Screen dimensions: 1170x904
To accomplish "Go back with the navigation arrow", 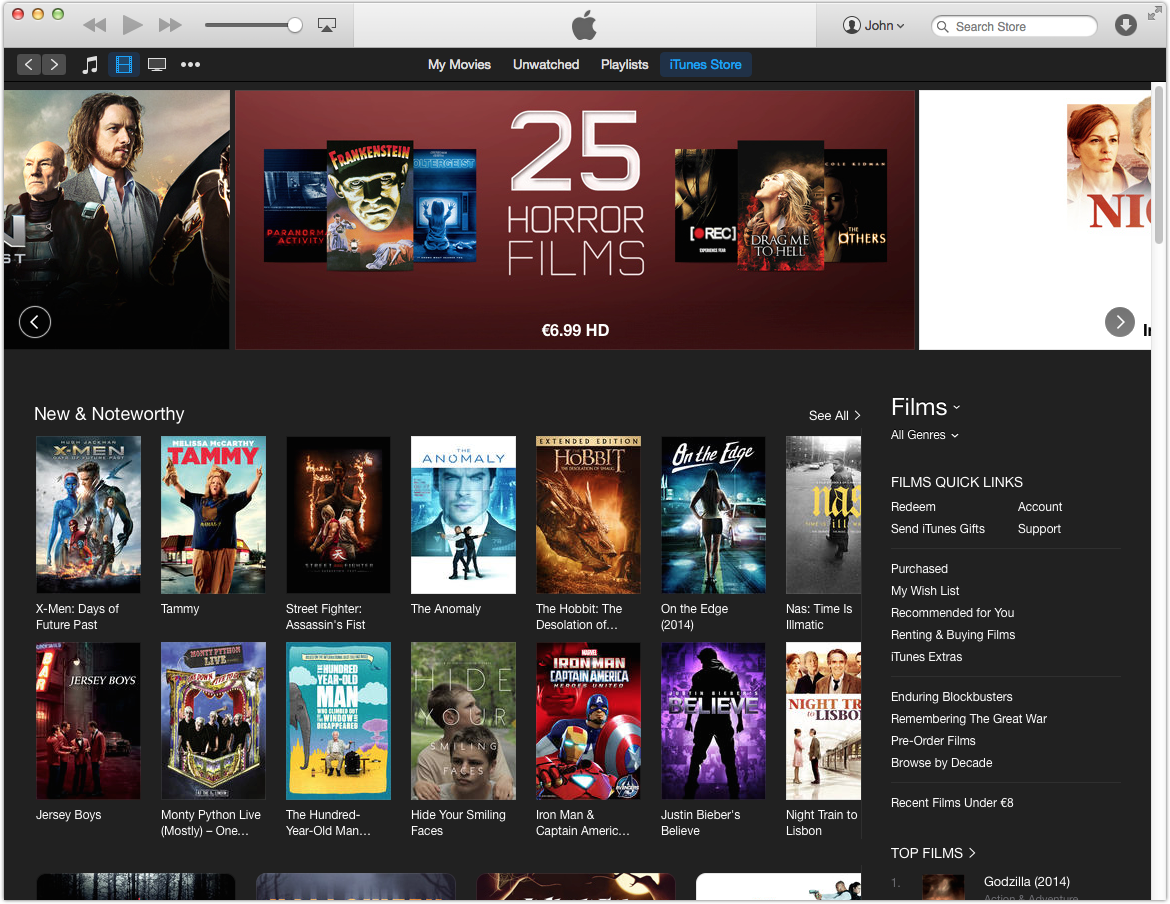I will coord(29,64).
